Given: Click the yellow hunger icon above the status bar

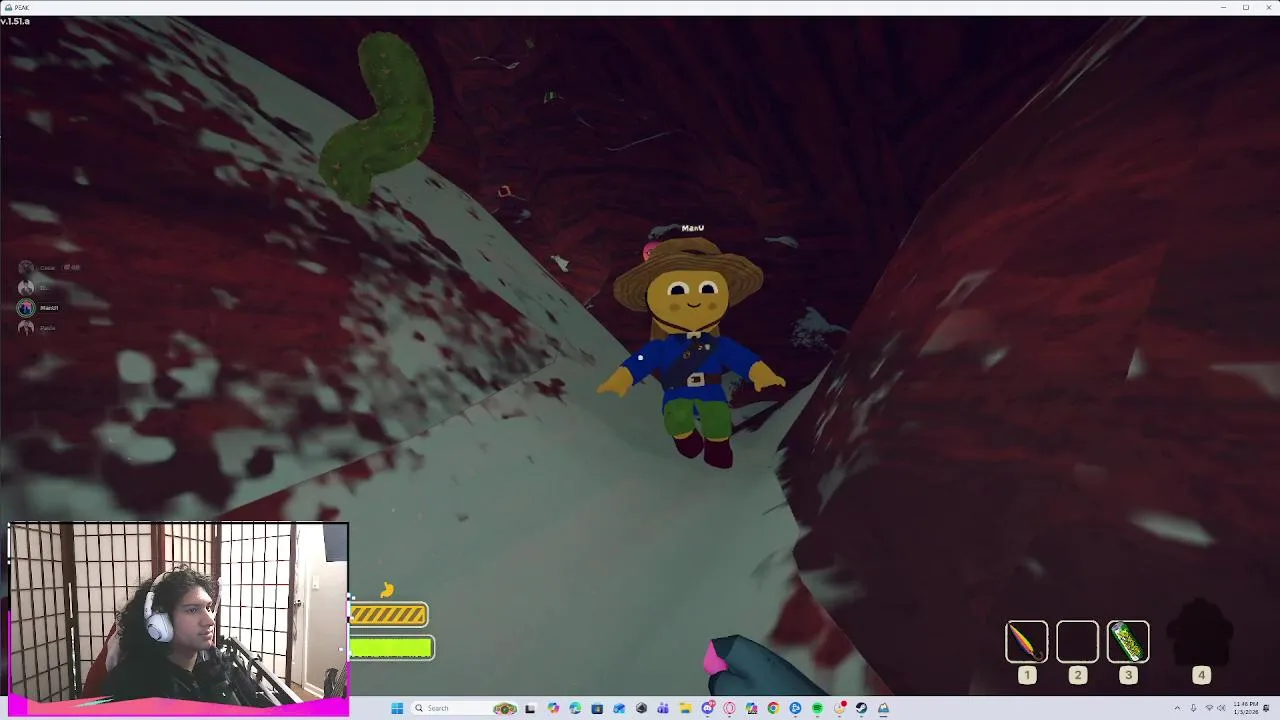Looking at the screenshot, I should (387, 591).
